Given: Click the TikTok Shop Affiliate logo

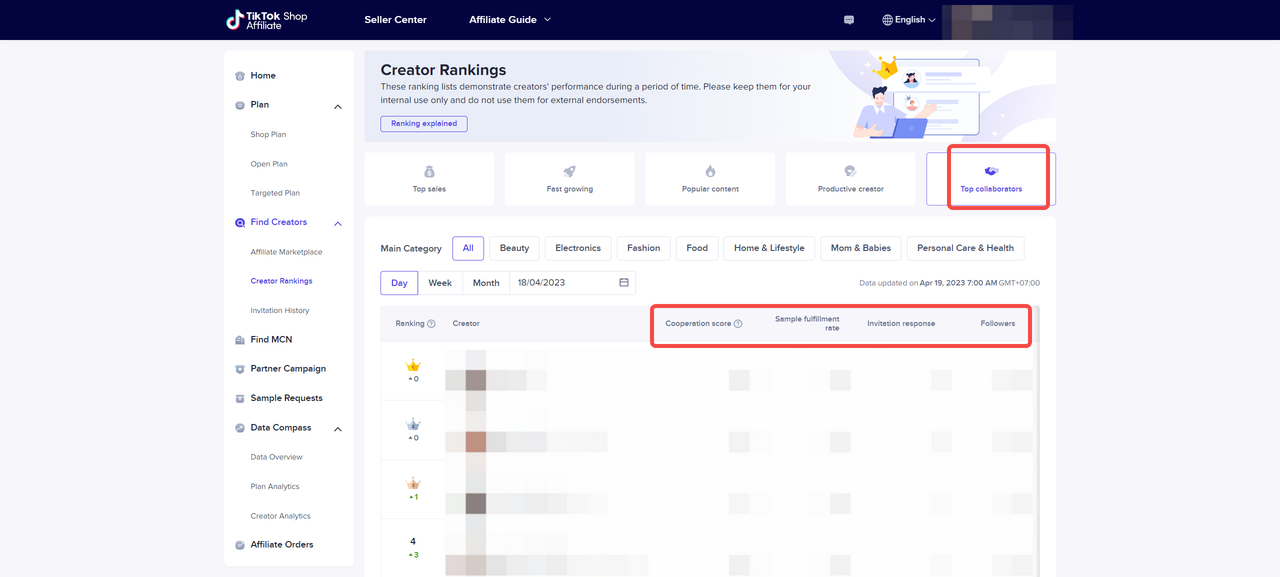Looking at the screenshot, I should point(266,20).
